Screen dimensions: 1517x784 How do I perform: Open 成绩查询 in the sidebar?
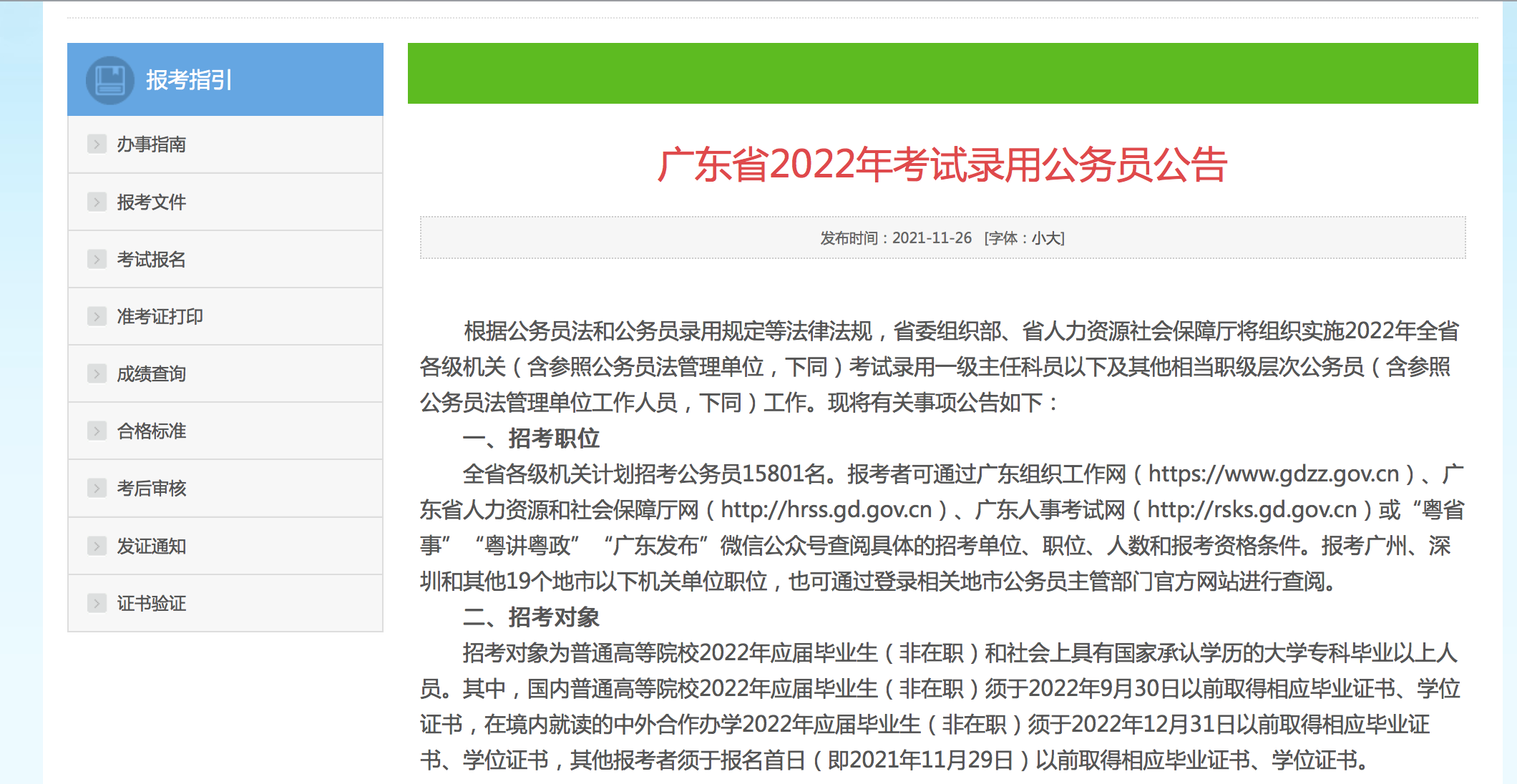pos(225,373)
